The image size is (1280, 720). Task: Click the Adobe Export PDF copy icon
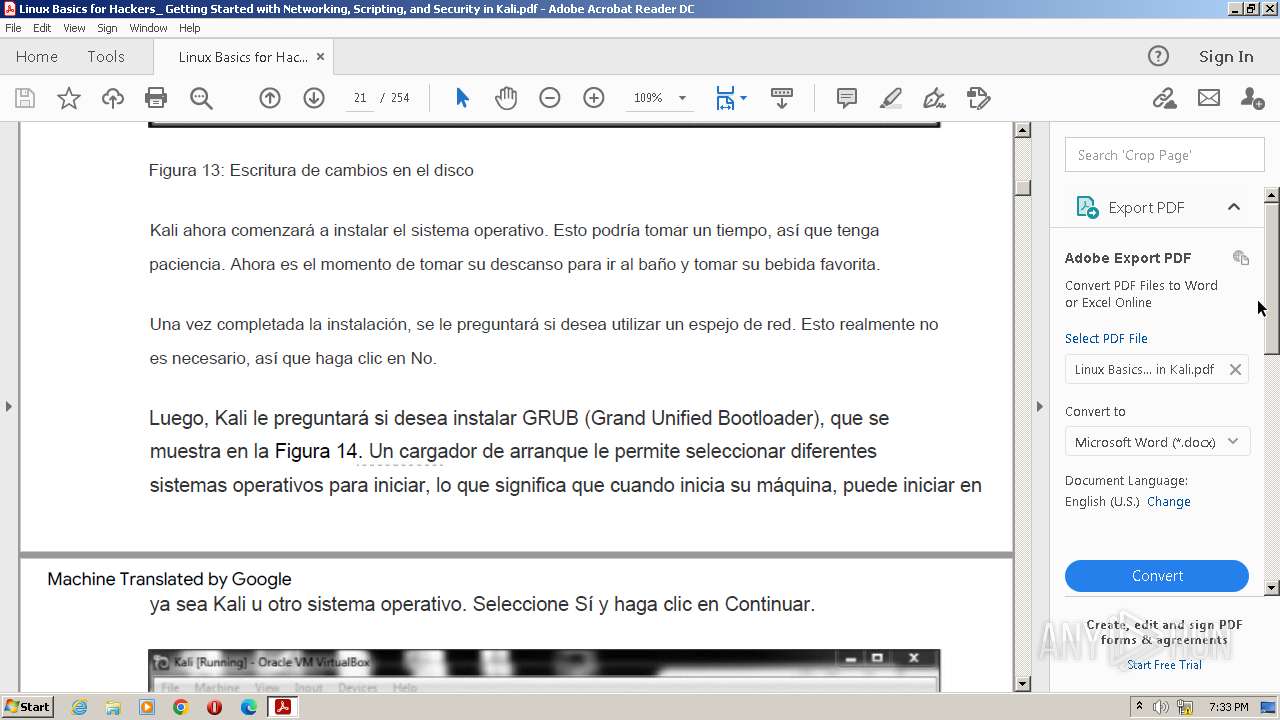(1241, 258)
